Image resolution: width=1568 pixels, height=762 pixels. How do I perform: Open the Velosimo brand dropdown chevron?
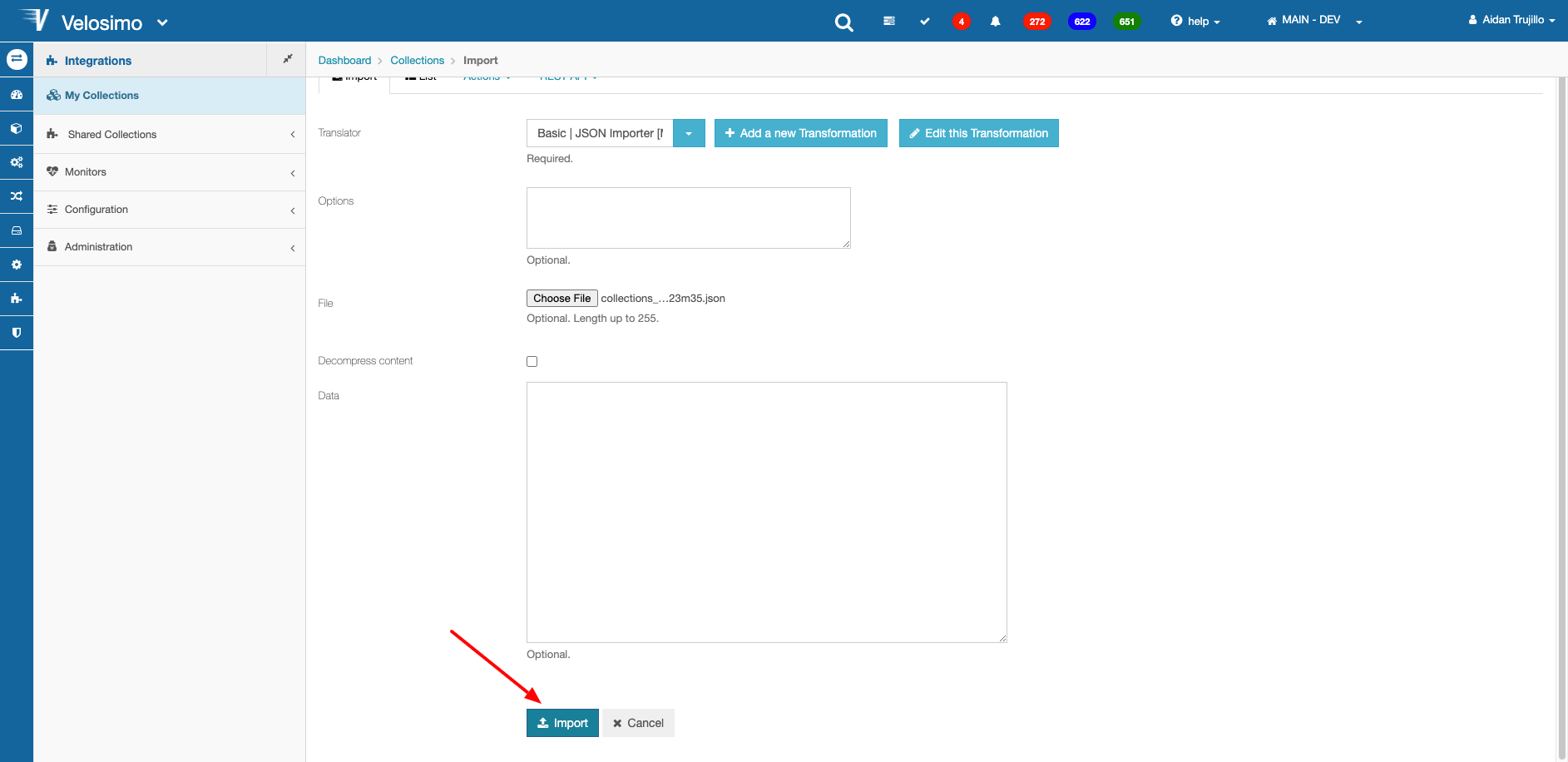click(162, 22)
